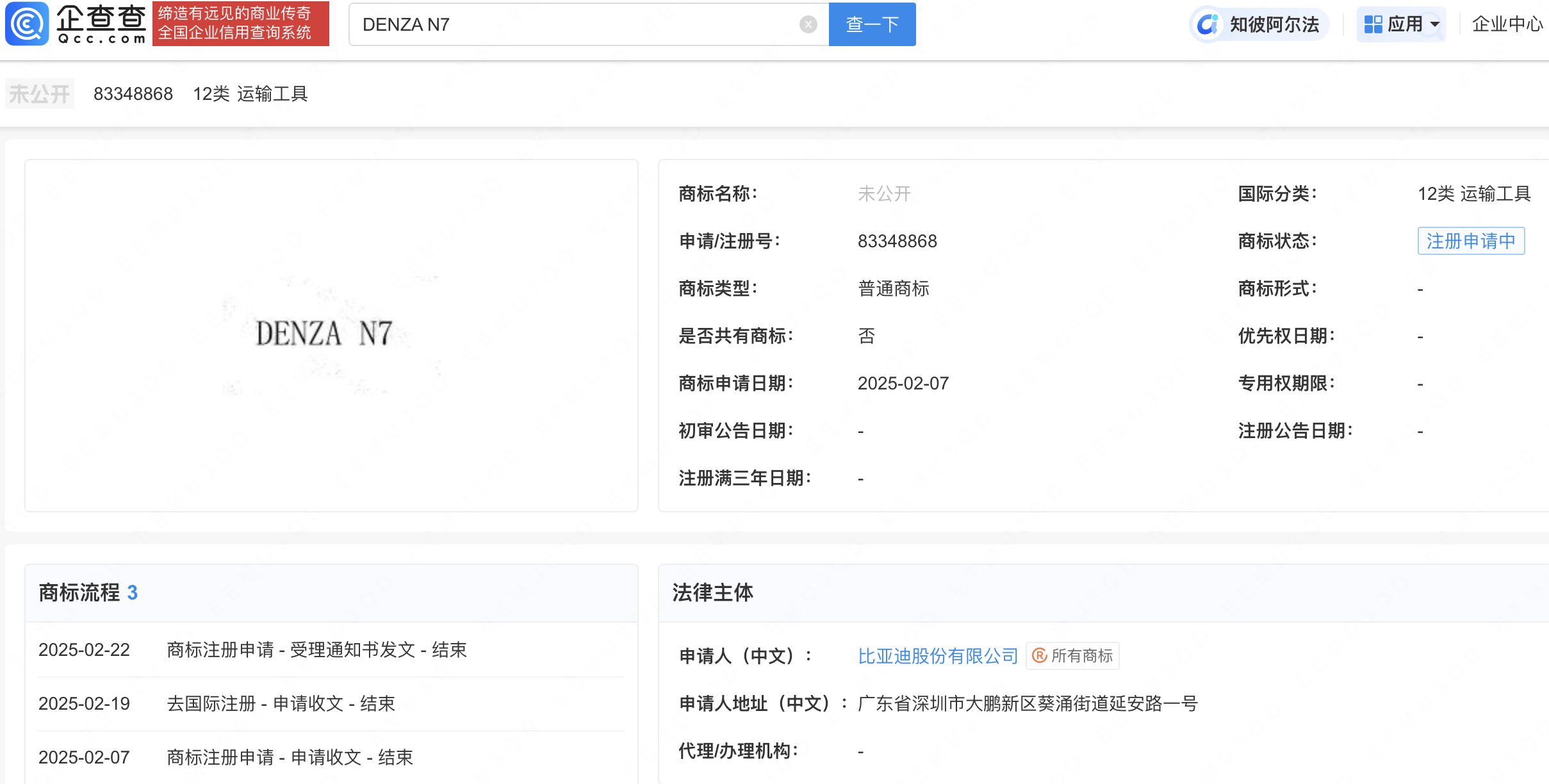This screenshot has height=784, width=1549.
Task: Select application date 2025-02-07 value
Action: coord(903,383)
